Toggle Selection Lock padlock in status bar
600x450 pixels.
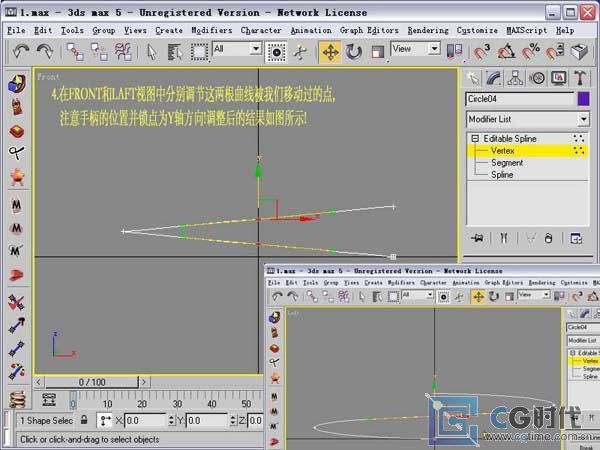click(x=84, y=420)
